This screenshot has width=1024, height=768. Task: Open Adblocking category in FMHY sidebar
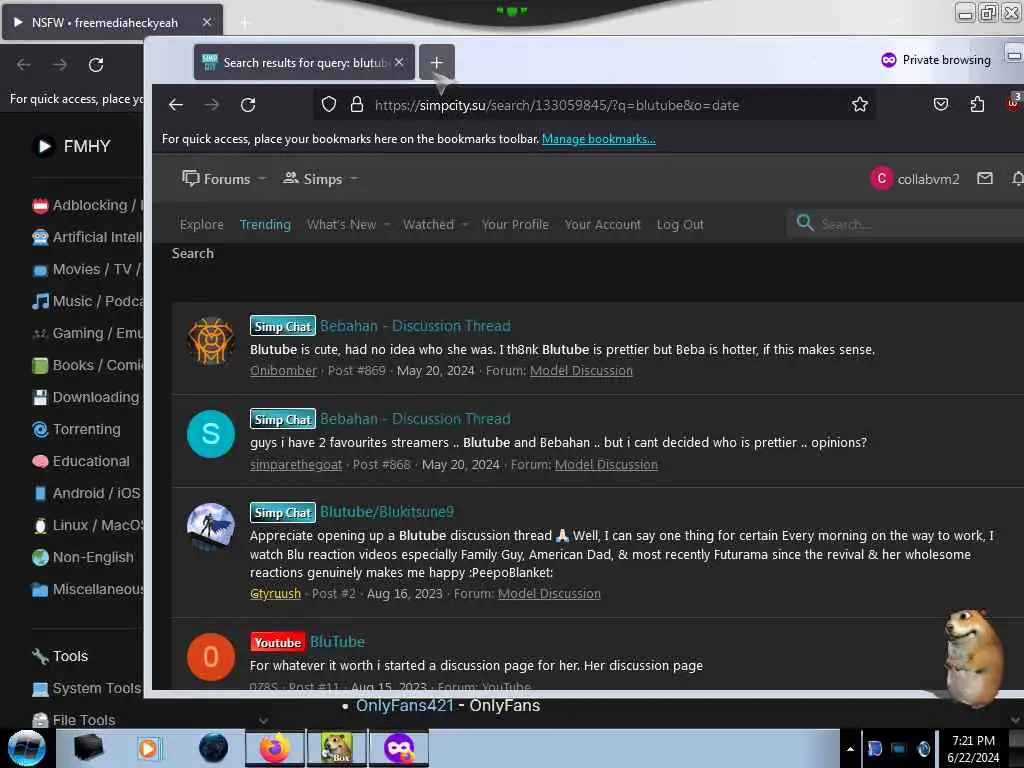[x=88, y=205]
